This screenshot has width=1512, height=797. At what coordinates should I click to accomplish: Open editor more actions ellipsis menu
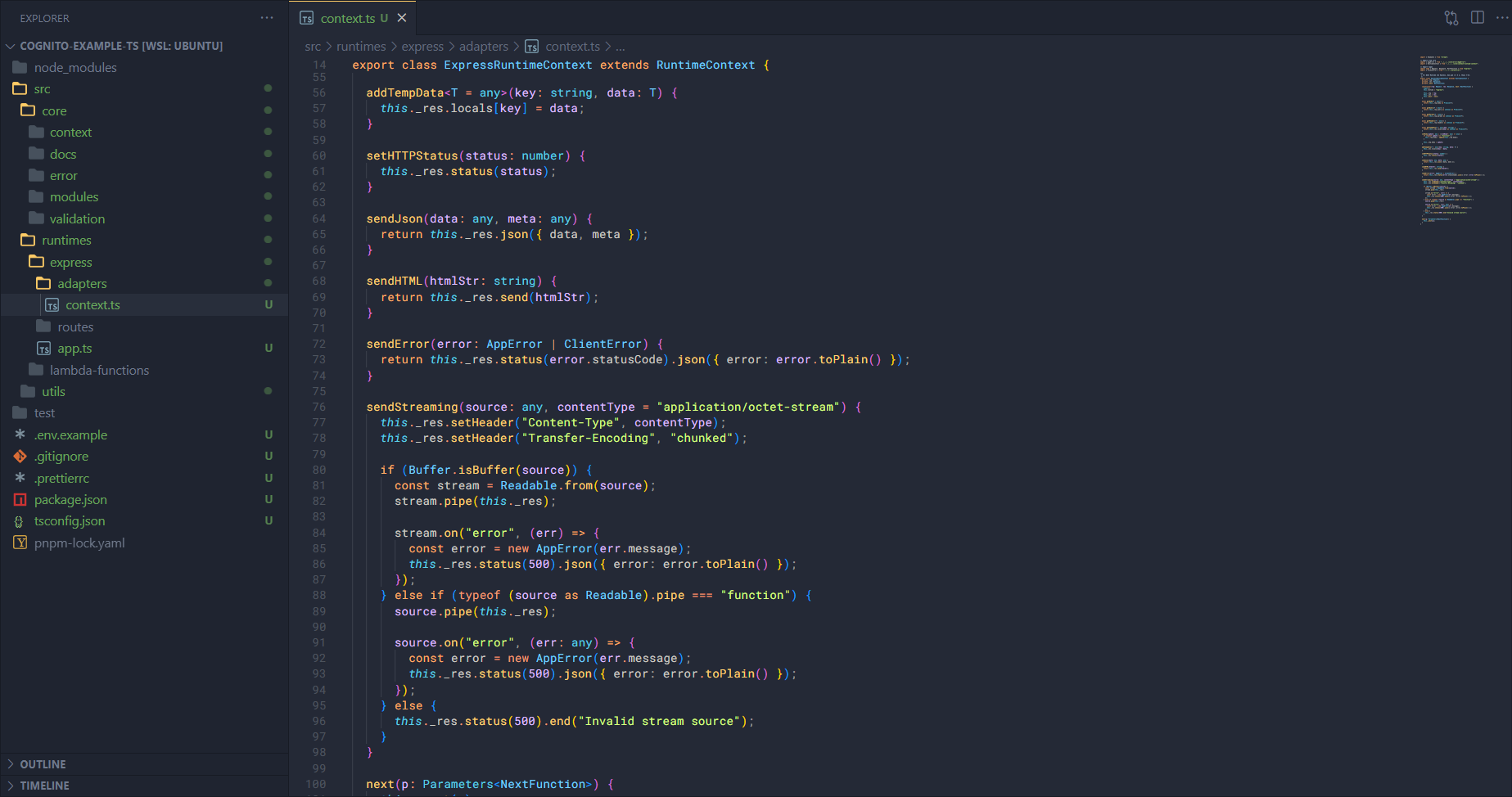[1502, 18]
